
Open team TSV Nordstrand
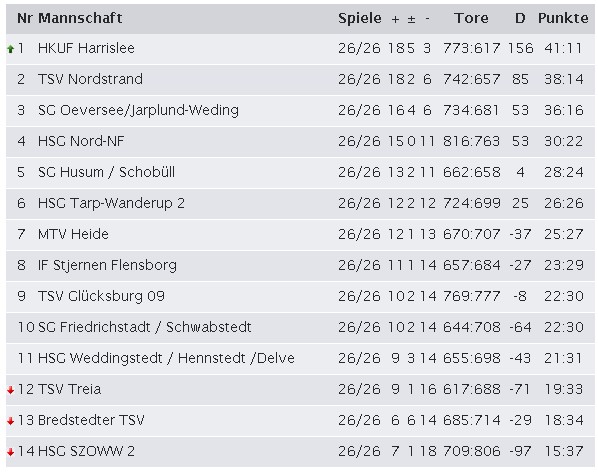click(90, 79)
